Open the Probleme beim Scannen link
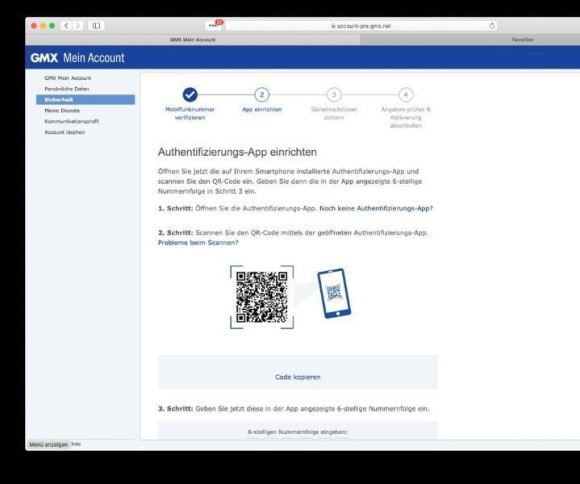Screen dimensions: 580x484 click(x=198, y=243)
